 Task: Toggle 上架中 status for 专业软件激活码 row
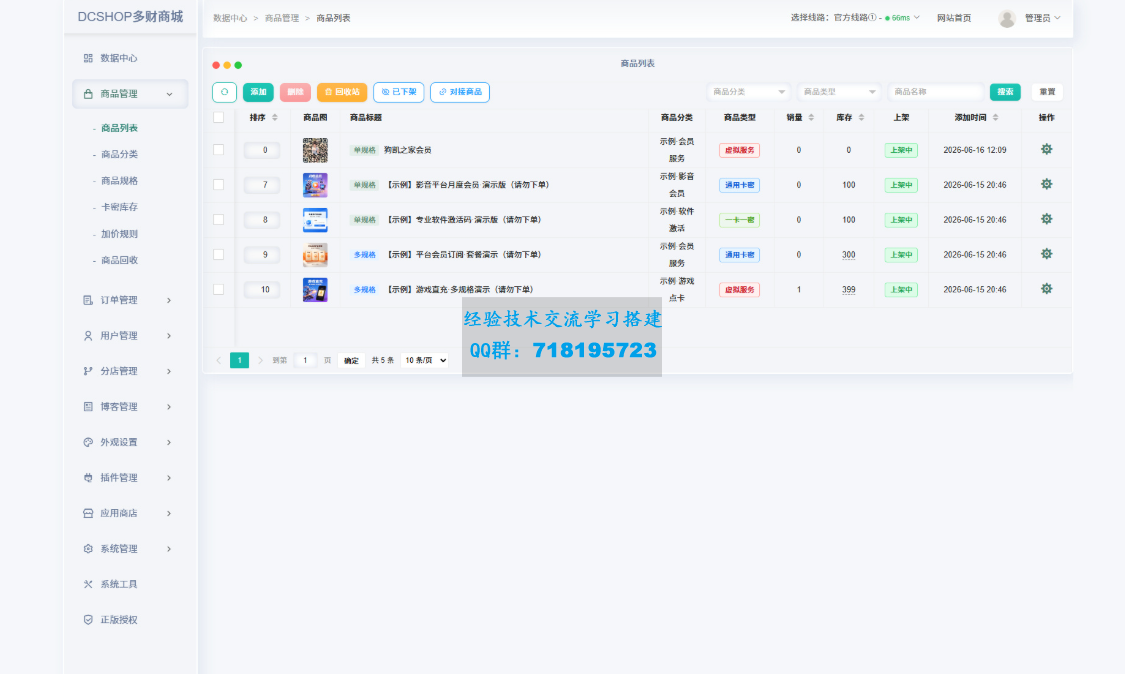[x=901, y=220]
